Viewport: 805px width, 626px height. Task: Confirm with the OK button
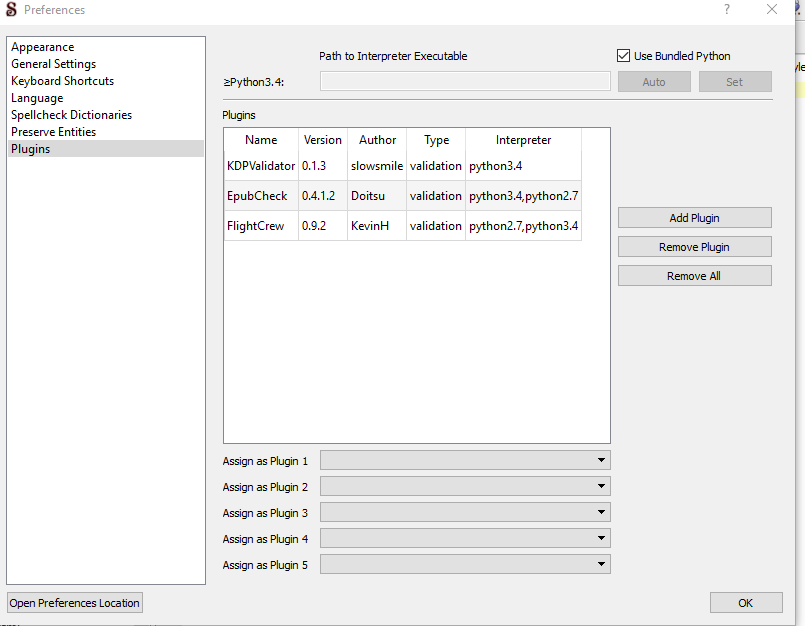click(746, 602)
